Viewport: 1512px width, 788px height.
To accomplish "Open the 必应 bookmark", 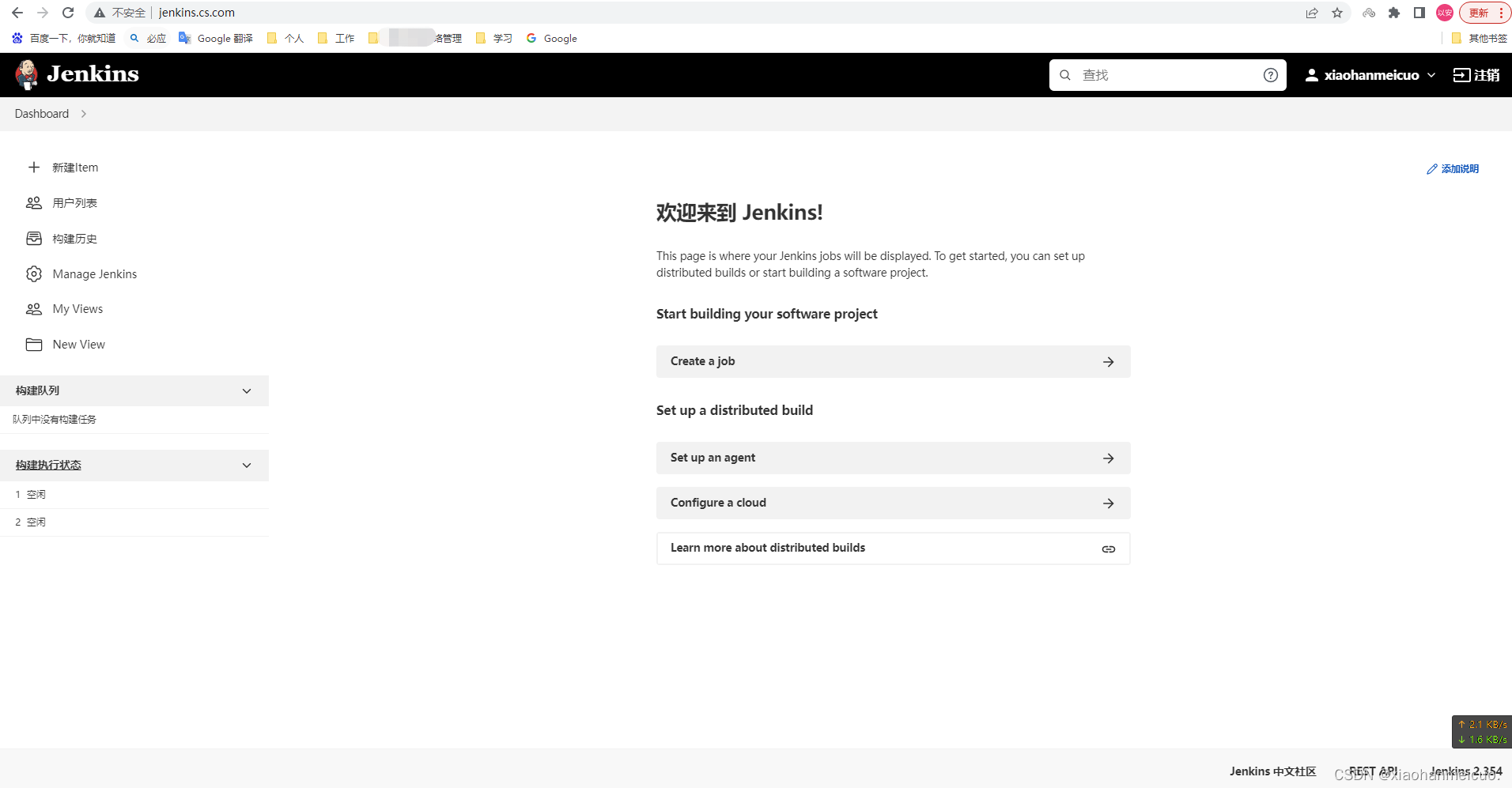I will coord(148,38).
